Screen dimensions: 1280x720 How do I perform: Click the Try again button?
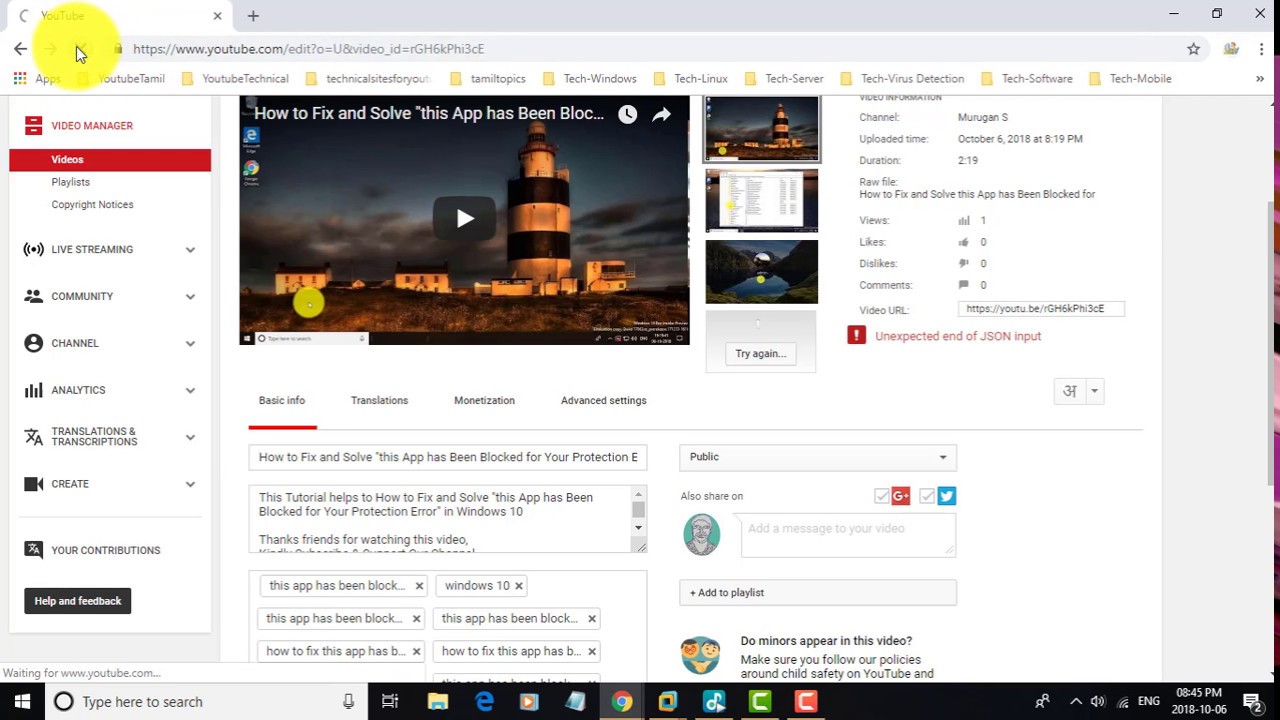click(x=761, y=353)
